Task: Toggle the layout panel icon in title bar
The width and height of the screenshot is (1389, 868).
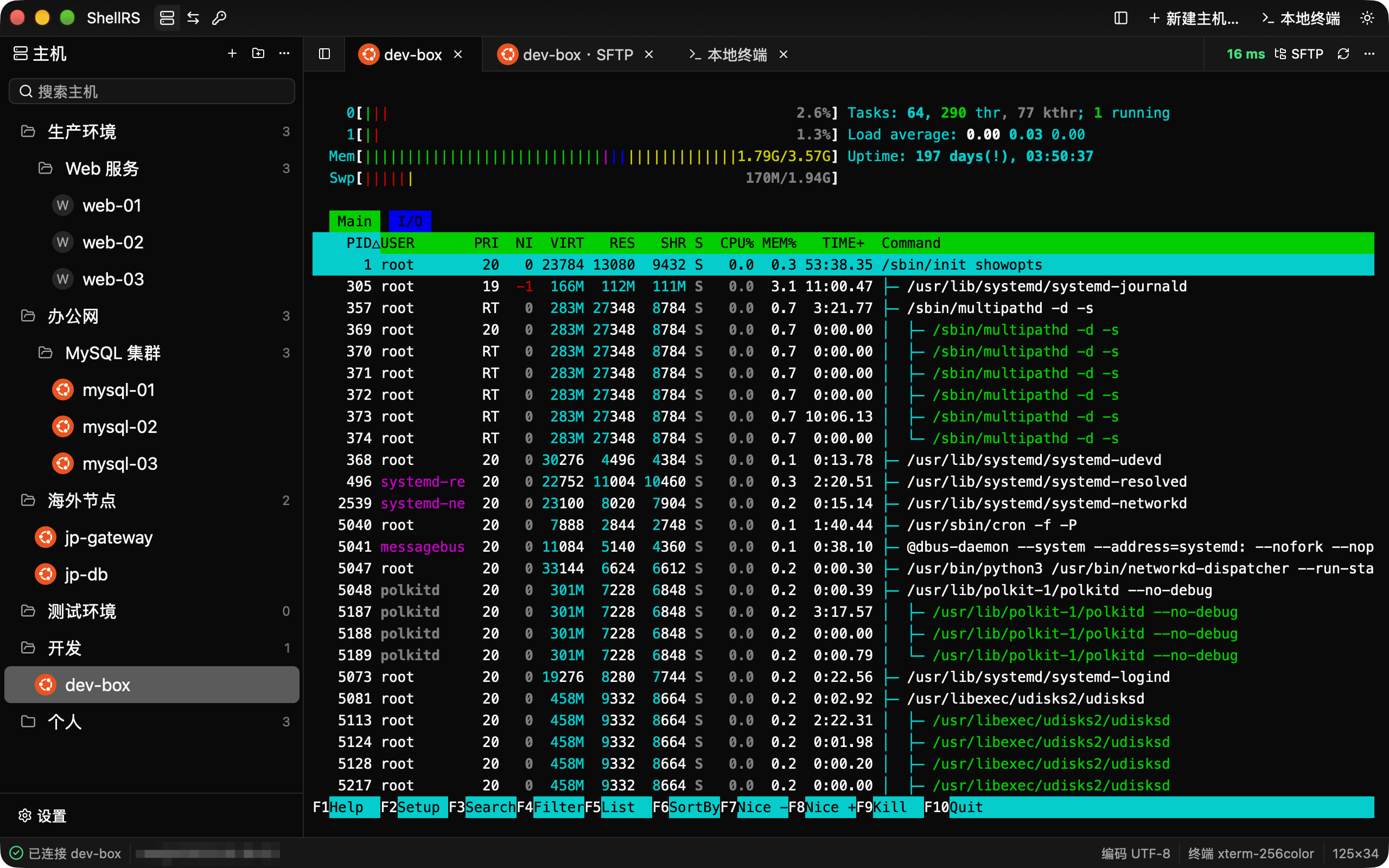Action: pos(1120,18)
